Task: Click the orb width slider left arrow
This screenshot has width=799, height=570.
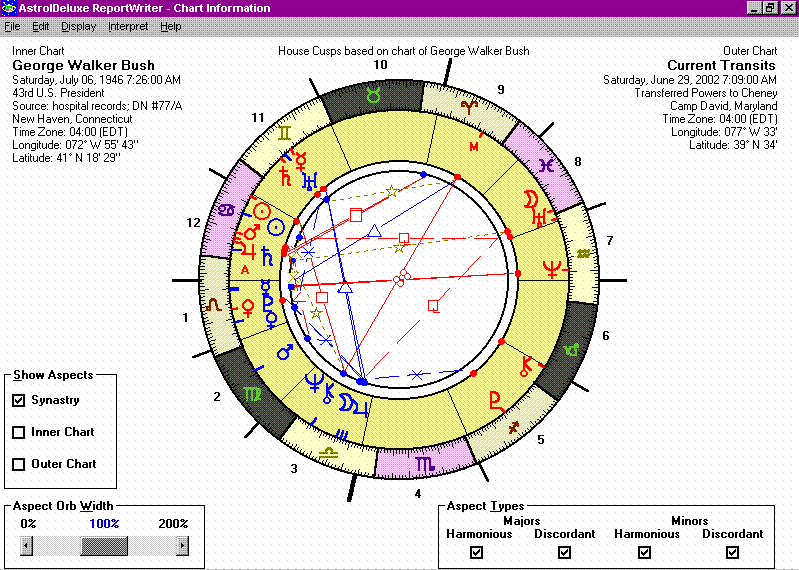Action: point(26,546)
